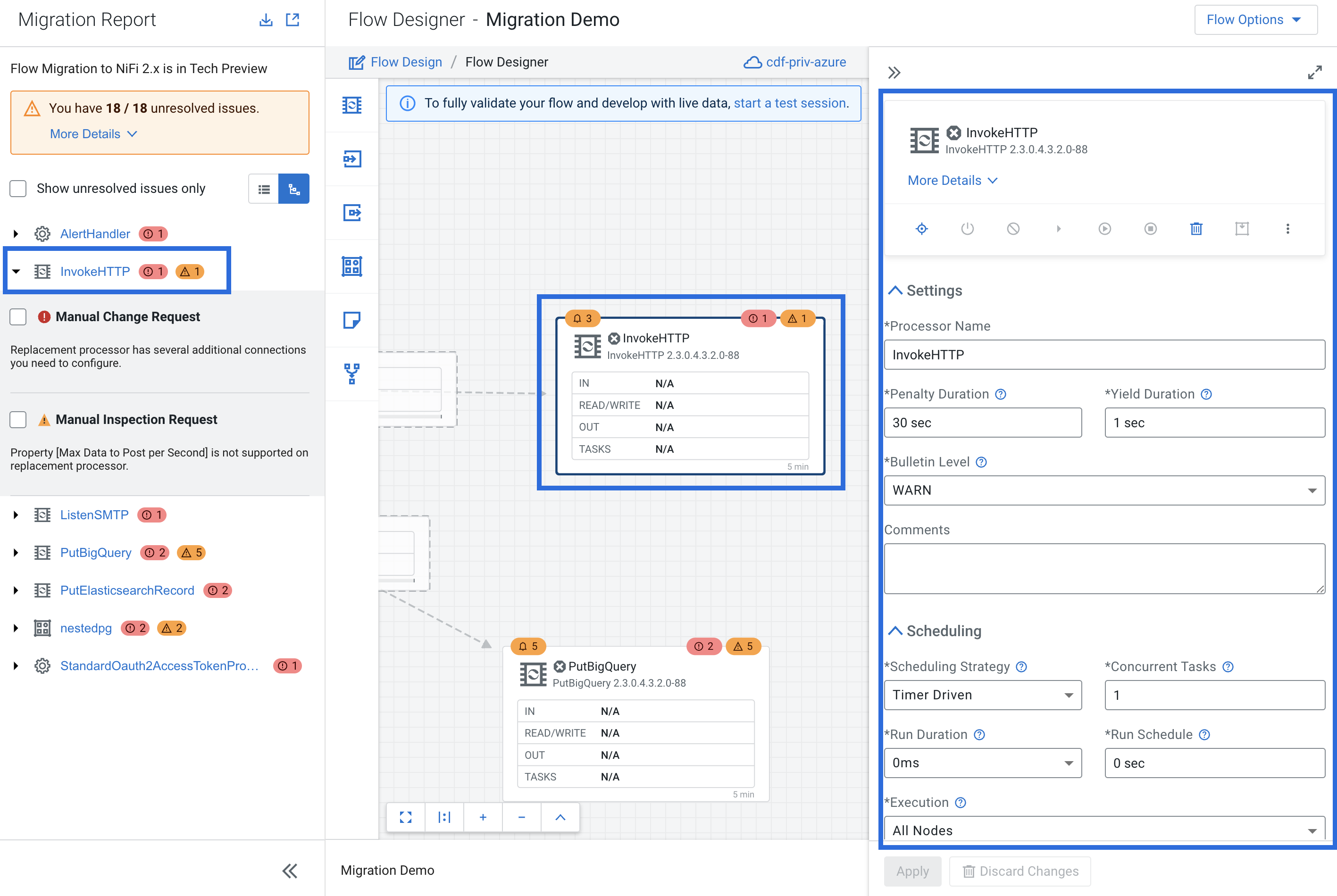Go to Flow Design breadcrumb
This screenshot has width=1337, height=896.
[406, 62]
